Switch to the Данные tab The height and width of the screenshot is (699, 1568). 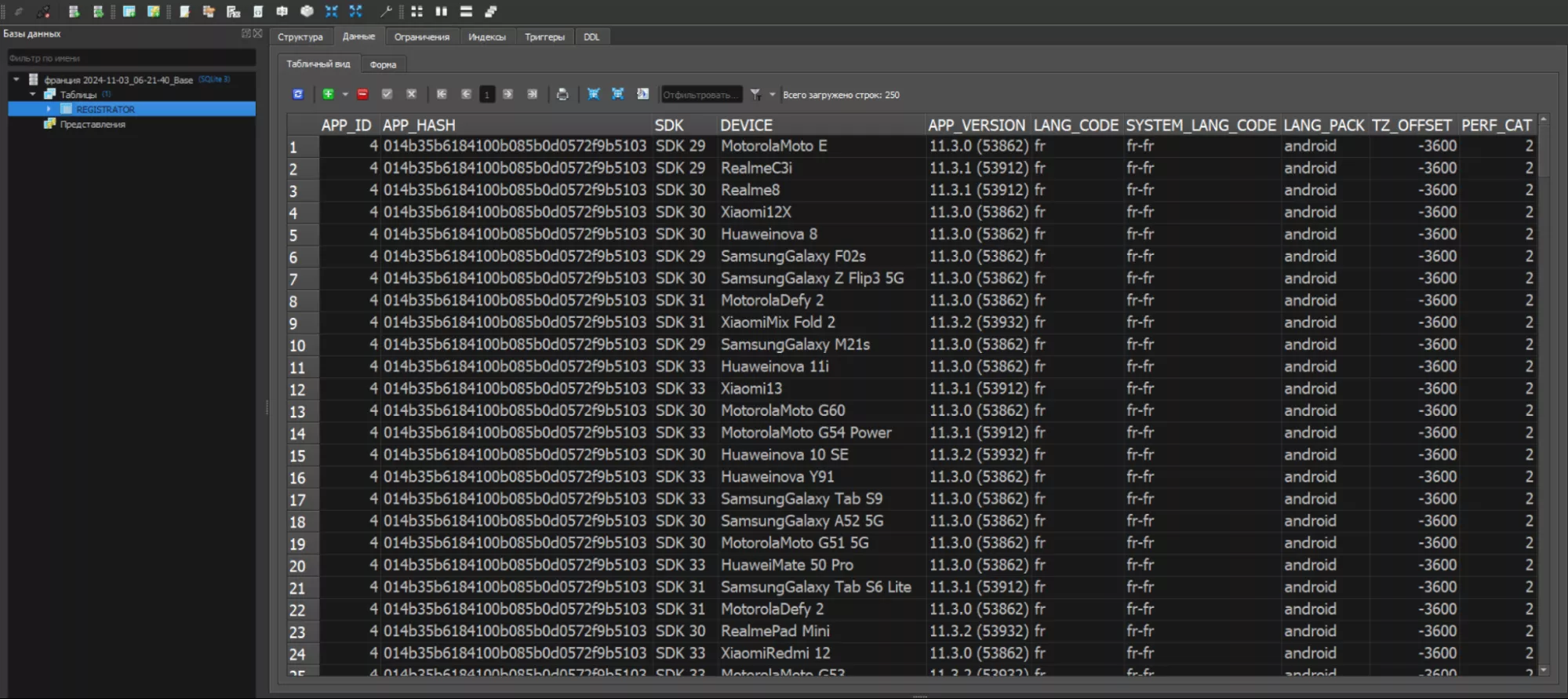(x=359, y=36)
